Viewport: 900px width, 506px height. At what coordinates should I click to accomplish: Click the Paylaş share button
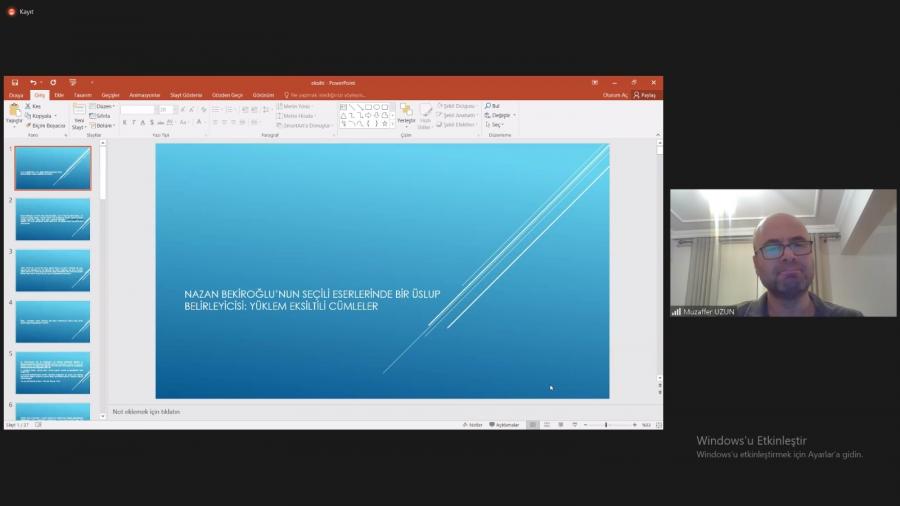click(x=645, y=95)
